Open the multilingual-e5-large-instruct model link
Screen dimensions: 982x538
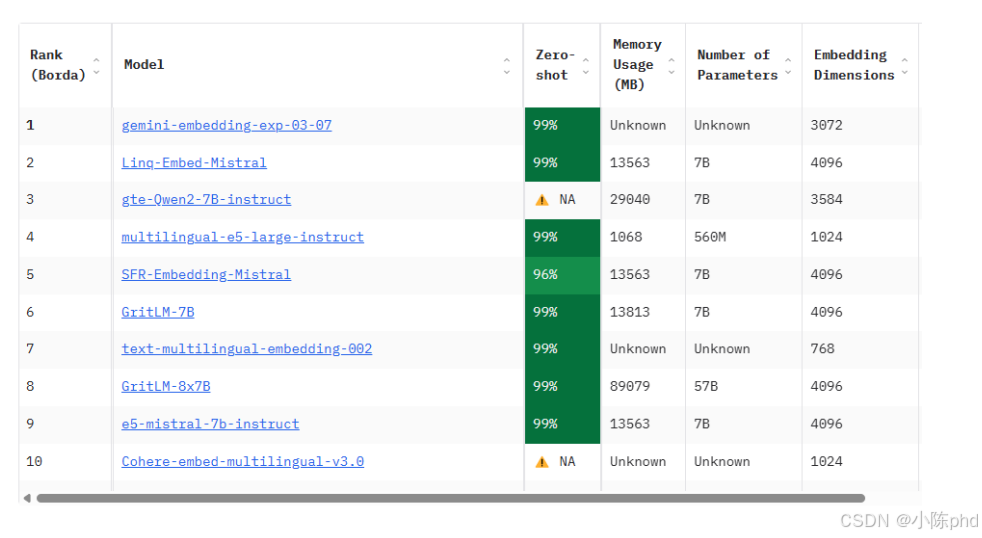point(242,237)
